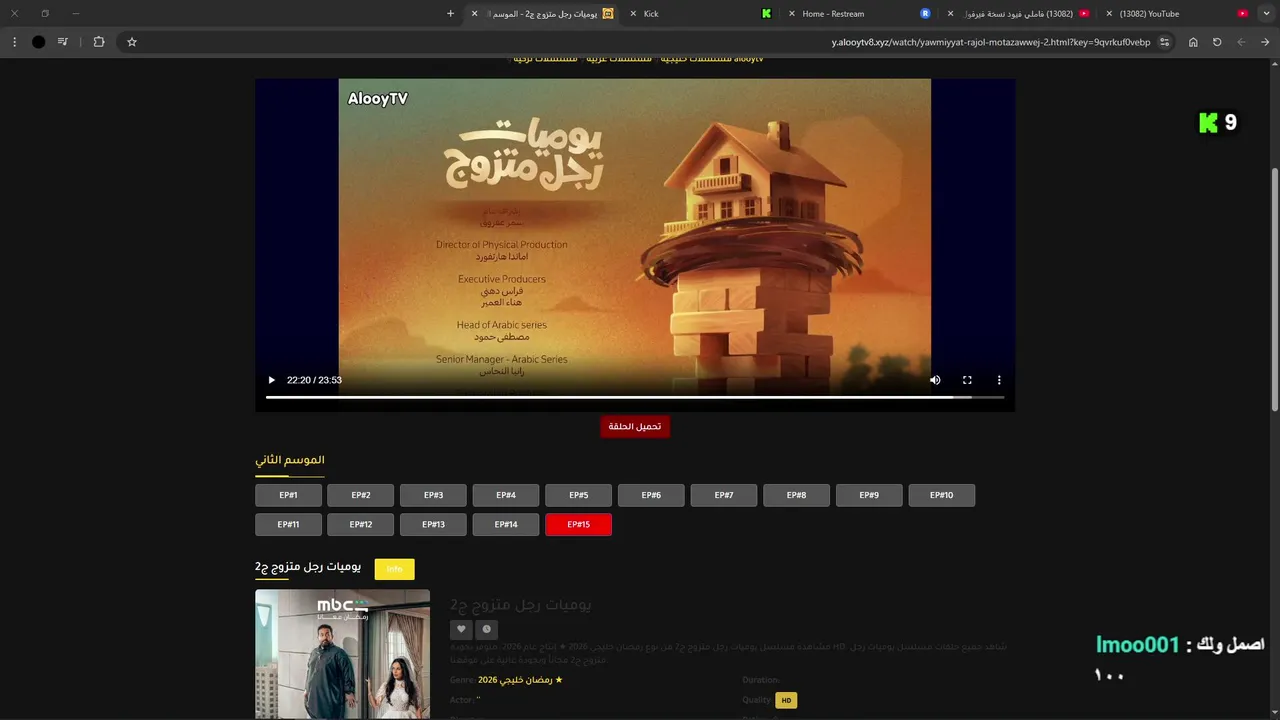
Task: Click the clock watch-later icon
Action: coord(487,629)
